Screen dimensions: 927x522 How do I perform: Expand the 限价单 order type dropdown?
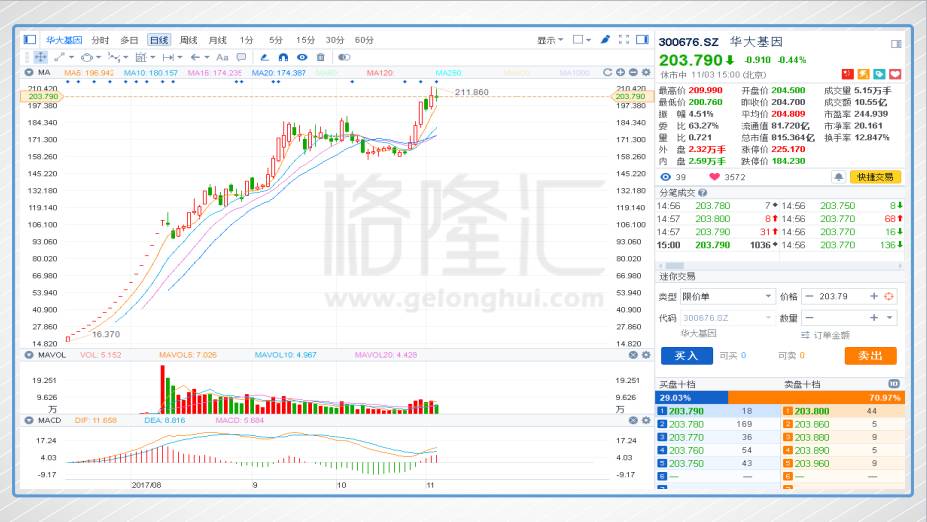pyautogui.click(x=767, y=297)
